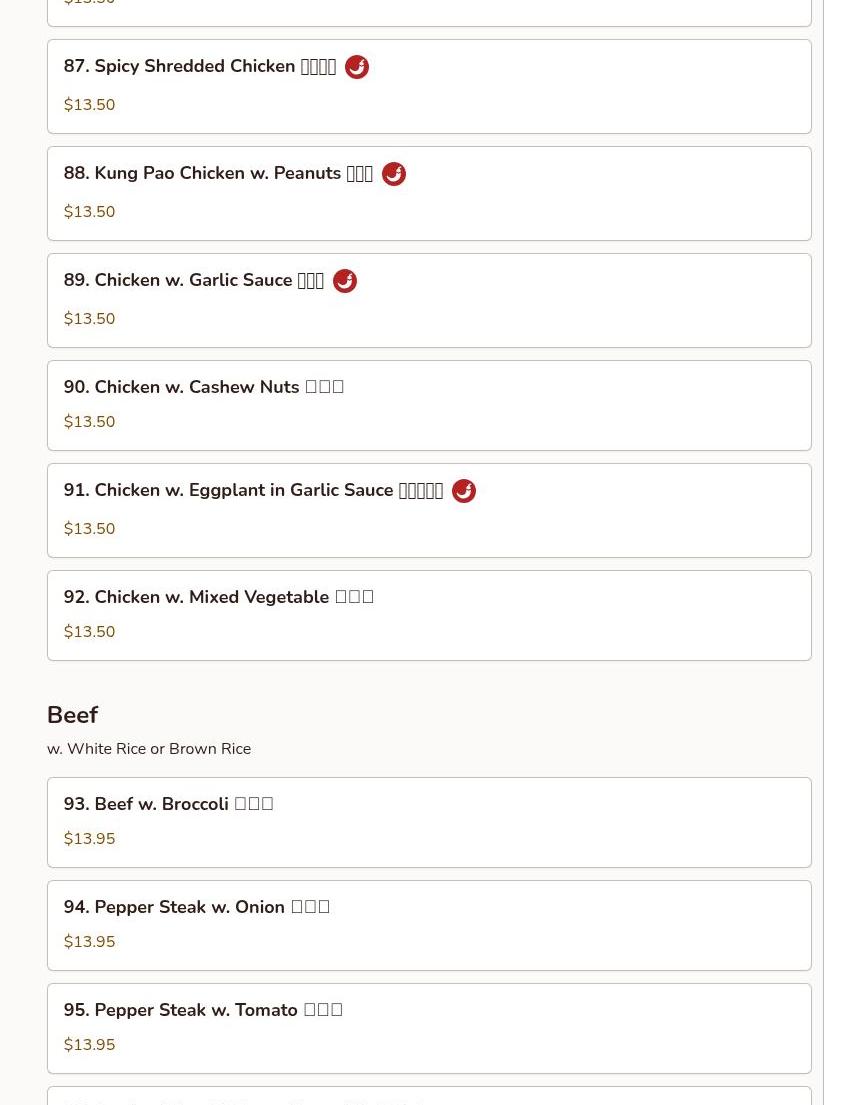Choose 92. Chicken w. Mixed Vegetable

pyautogui.click(x=429, y=616)
